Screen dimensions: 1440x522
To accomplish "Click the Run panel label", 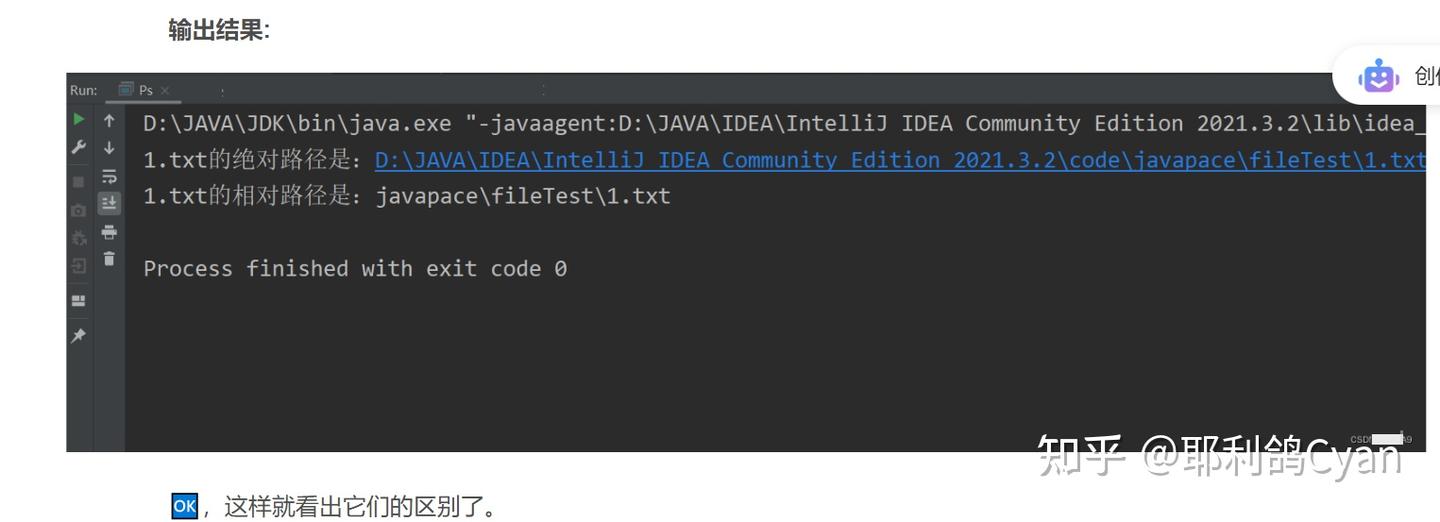I will (84, 90).
